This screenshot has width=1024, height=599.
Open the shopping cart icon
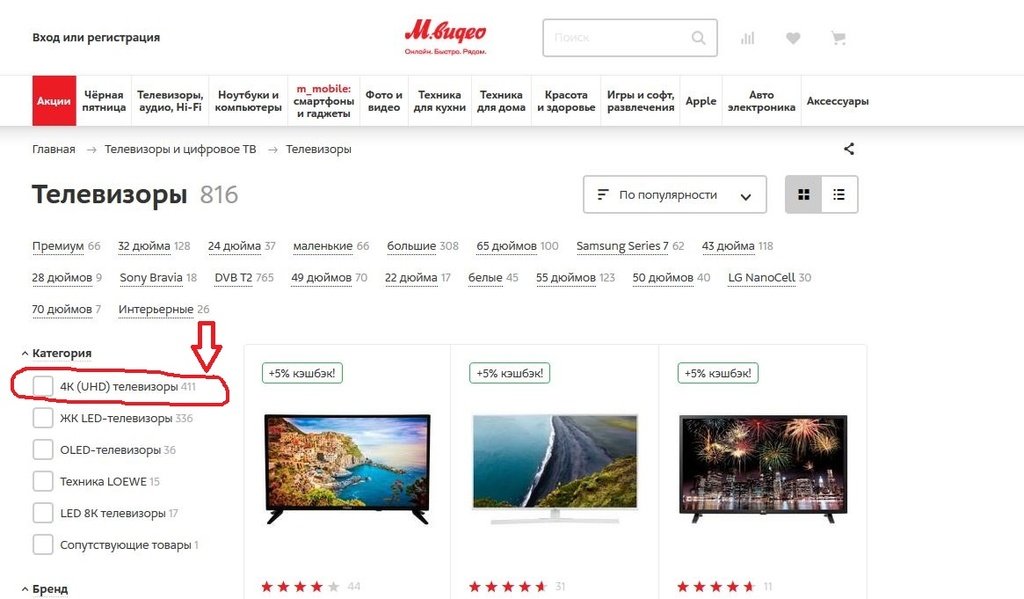(x=839, y=39)
